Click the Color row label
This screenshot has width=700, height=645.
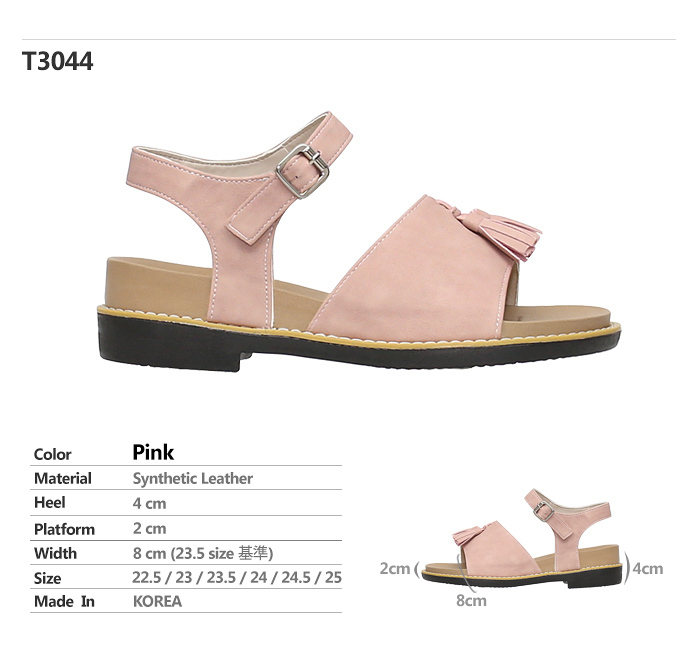click(x=52, y=454)
